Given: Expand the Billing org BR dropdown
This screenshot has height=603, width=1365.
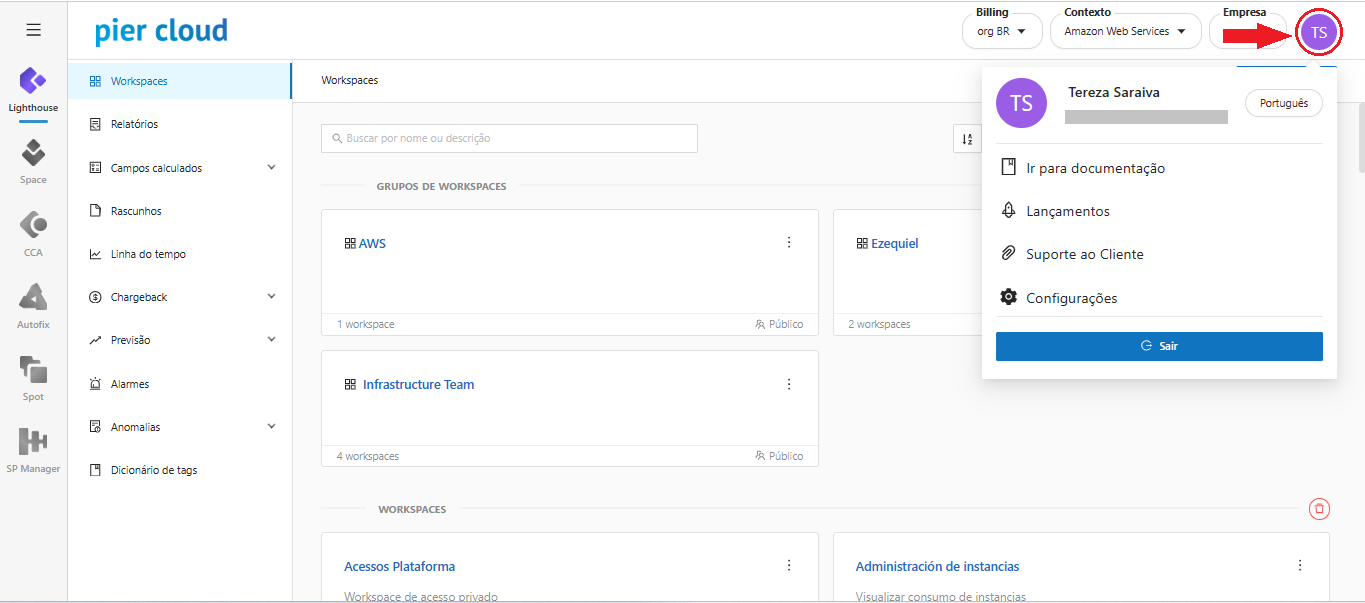Looking at the screenshot, I should [1002, 31].
